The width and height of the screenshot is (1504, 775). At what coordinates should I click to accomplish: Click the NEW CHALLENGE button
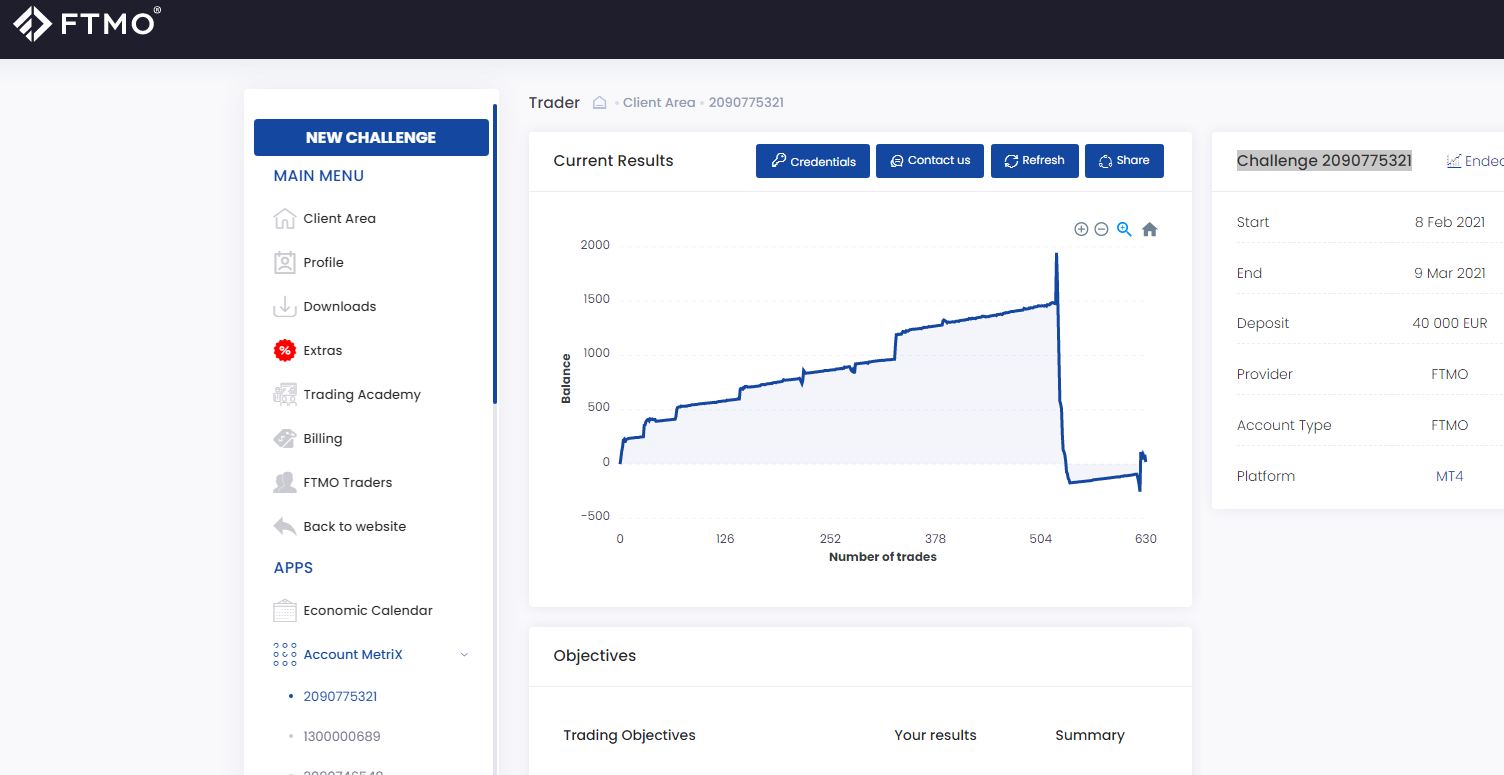371,137
